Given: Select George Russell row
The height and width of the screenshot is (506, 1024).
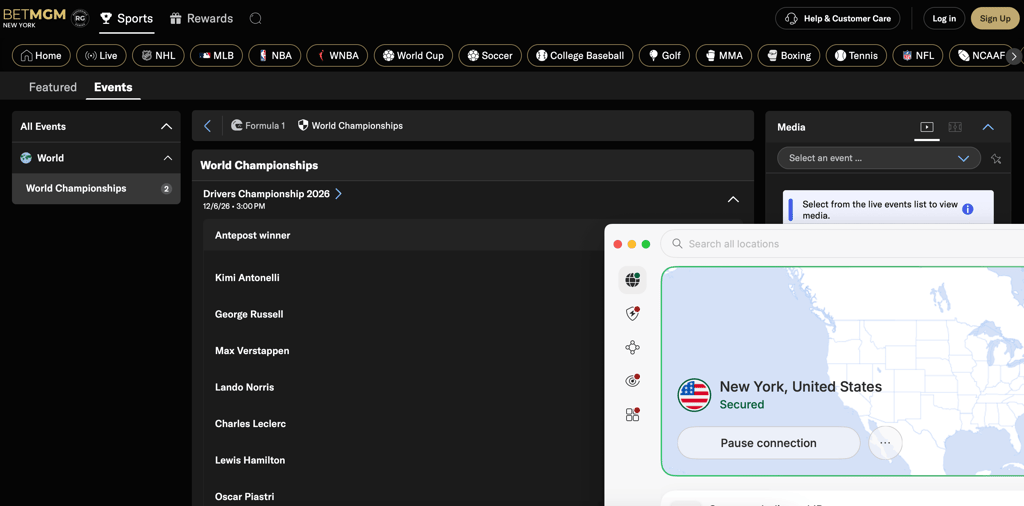Looking at the screenshot, I should point(404,315).
